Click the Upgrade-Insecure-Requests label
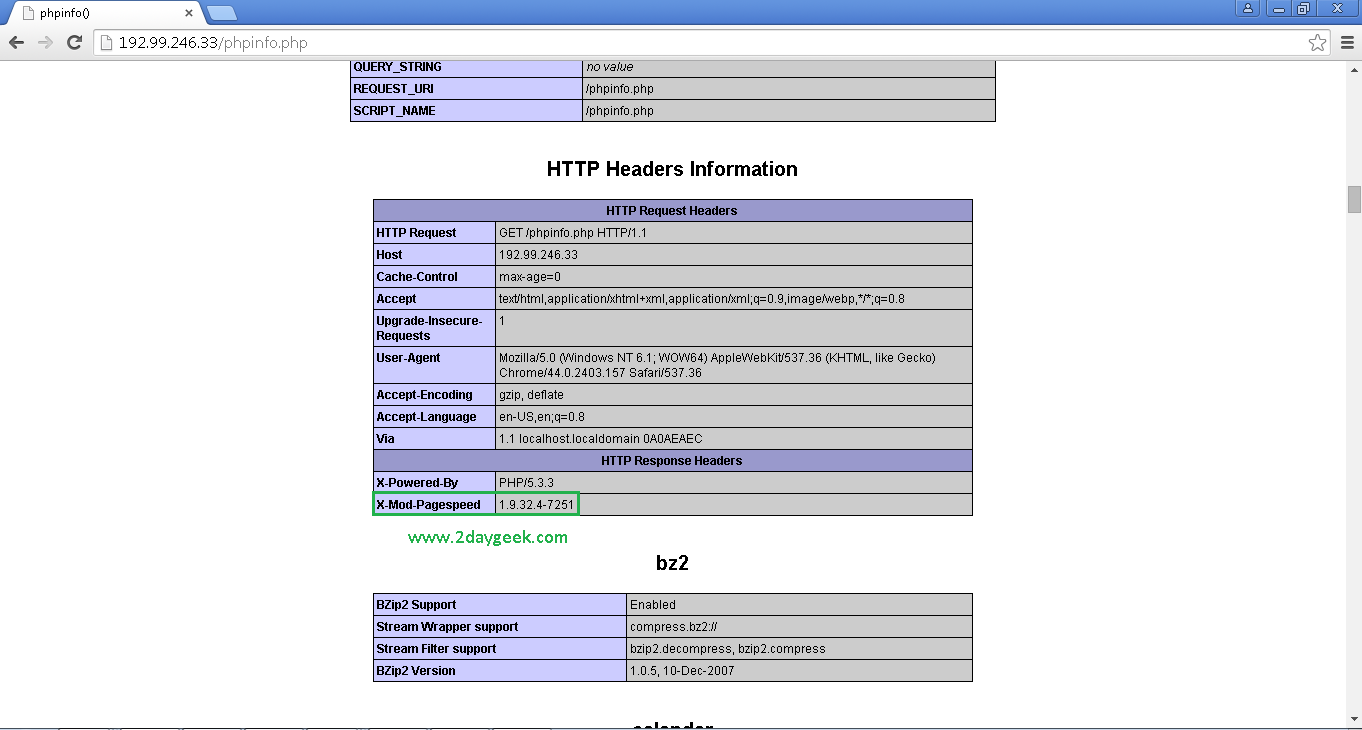The height and width of the screenshot is (730, 1362). tap(429, 328)
